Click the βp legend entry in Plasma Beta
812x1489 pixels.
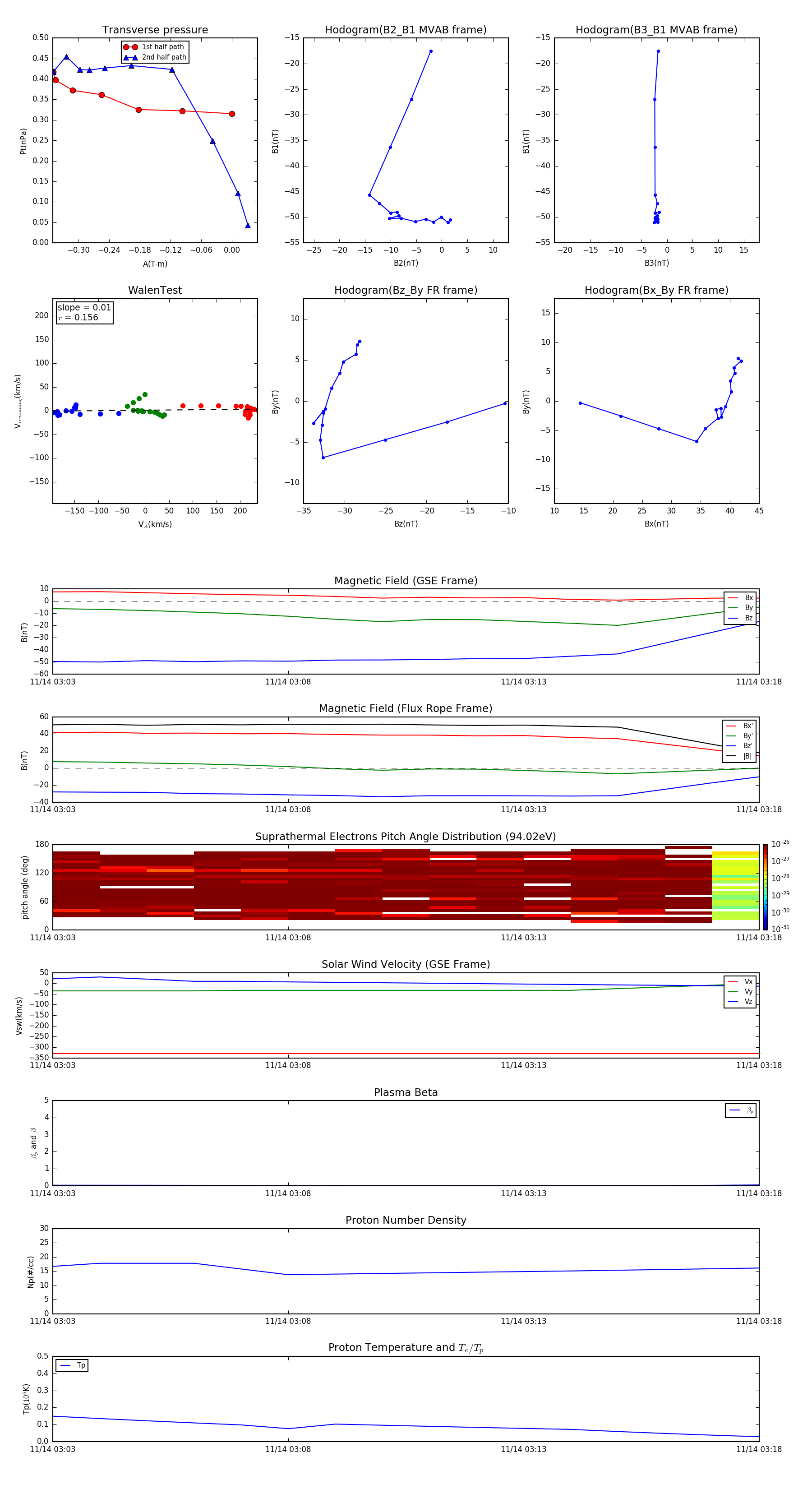point(741,1110)
